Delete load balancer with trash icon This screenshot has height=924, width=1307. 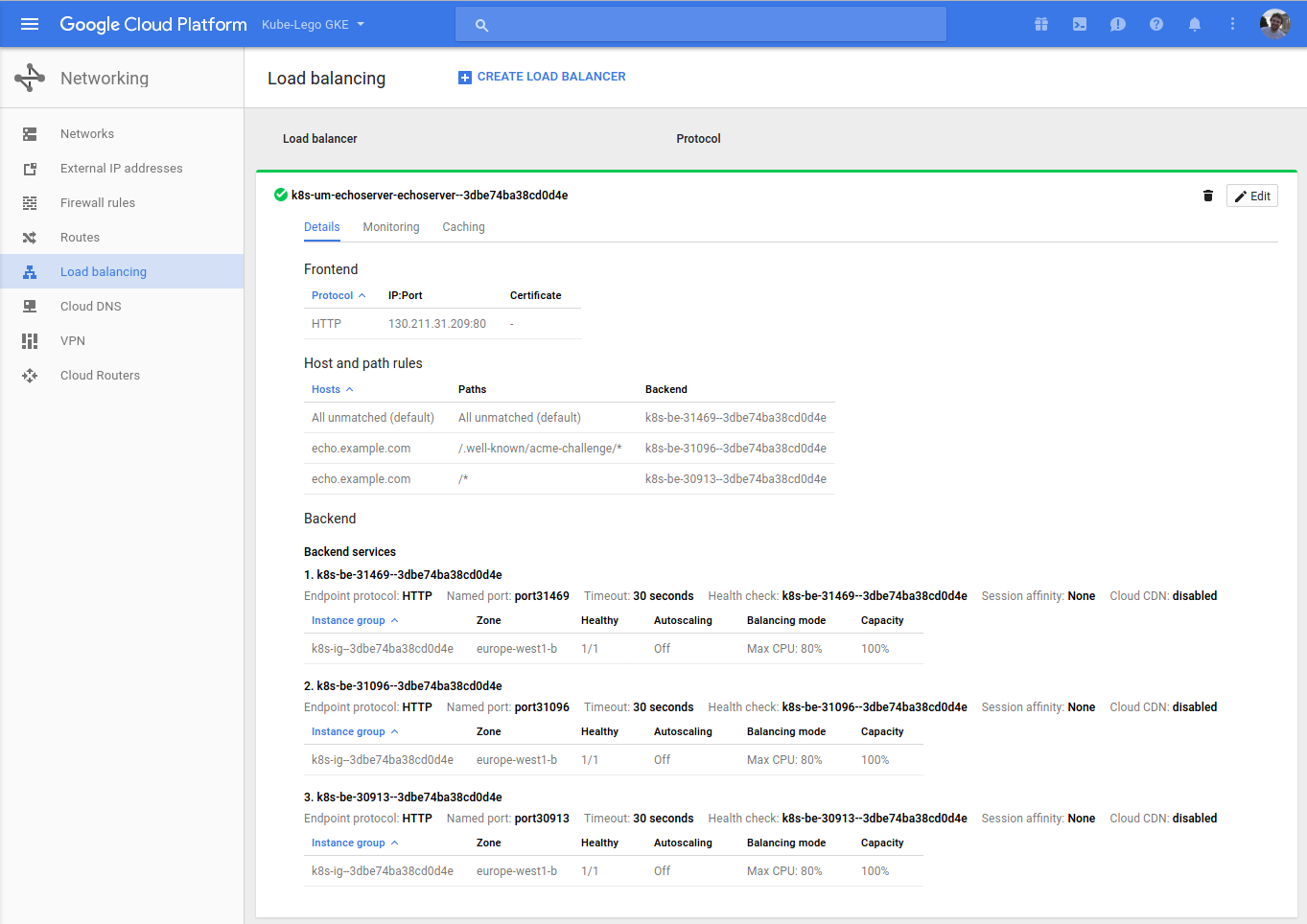1208,196
